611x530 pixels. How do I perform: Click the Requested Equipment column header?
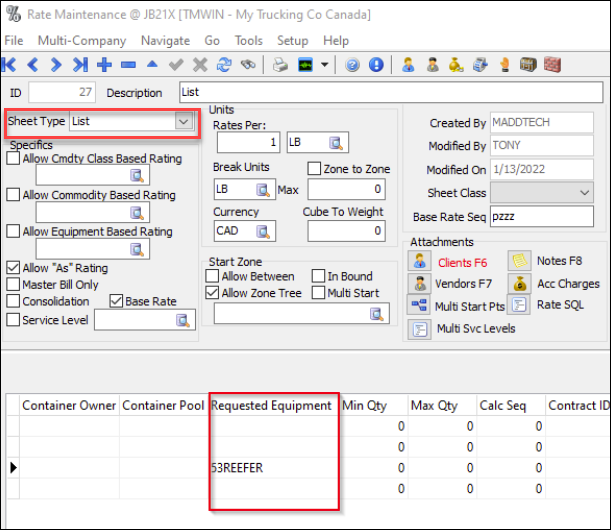pos(271,406)
